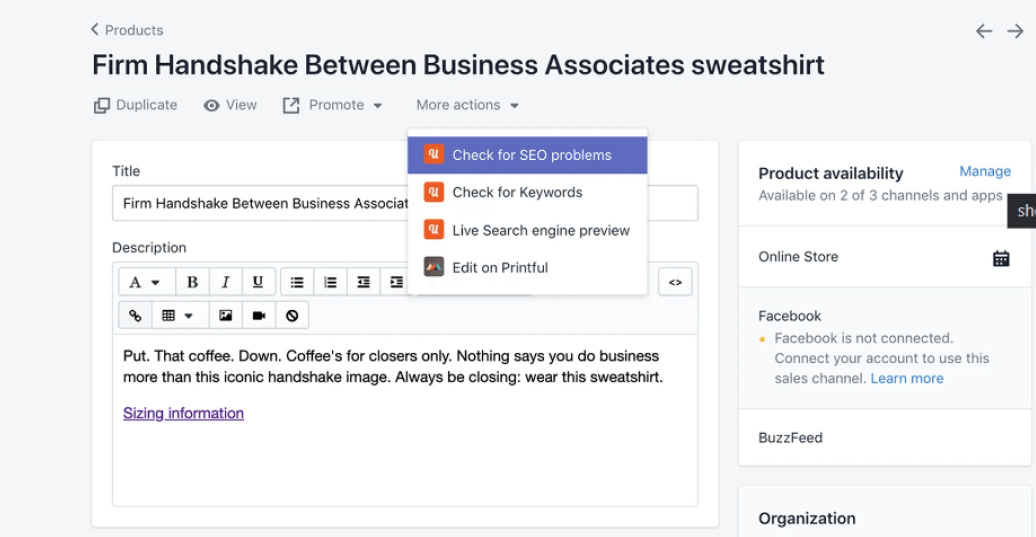
Task: Duplicate this product
Action: tap(135, 105)
